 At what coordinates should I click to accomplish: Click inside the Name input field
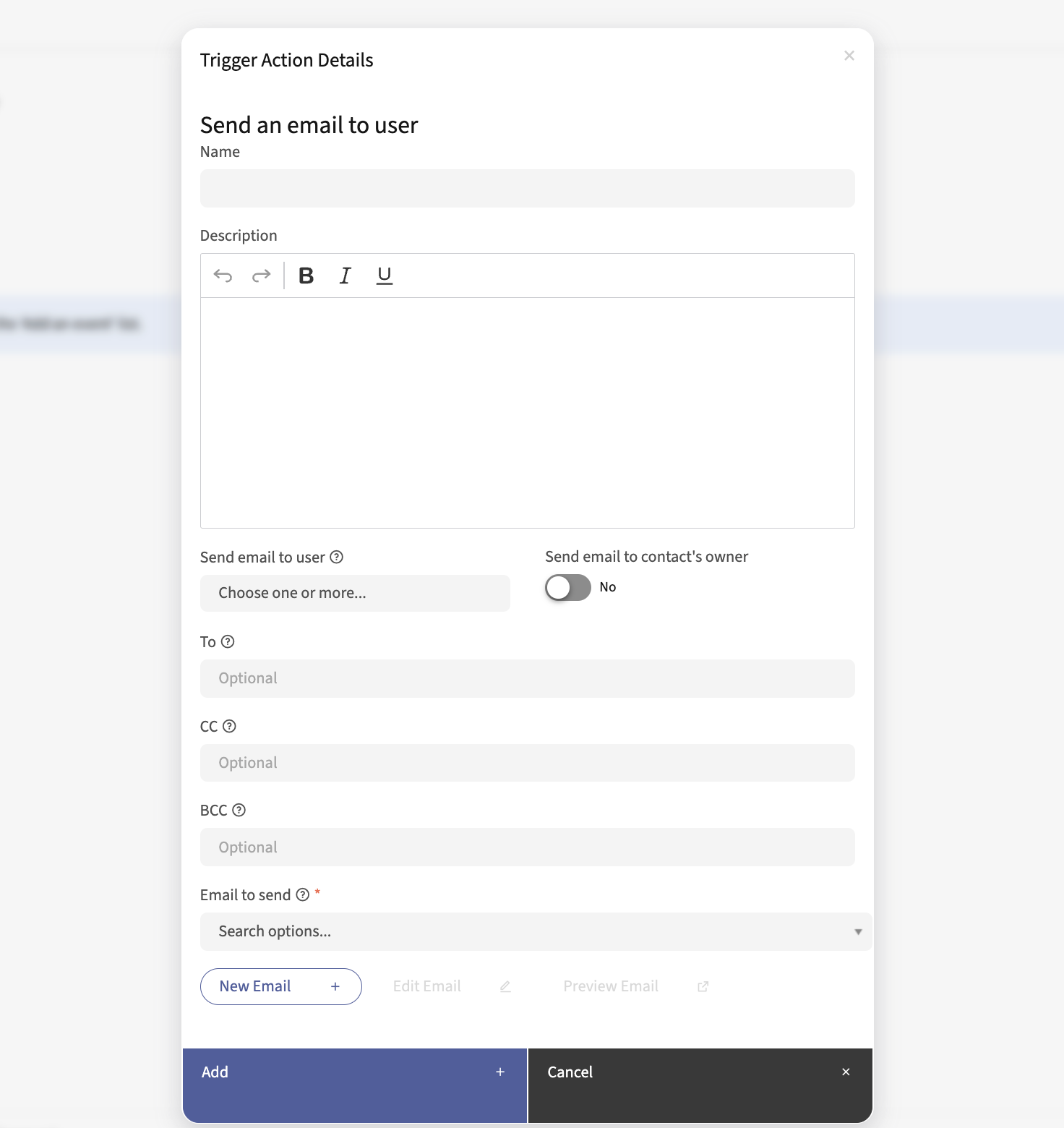coord(527,188)
